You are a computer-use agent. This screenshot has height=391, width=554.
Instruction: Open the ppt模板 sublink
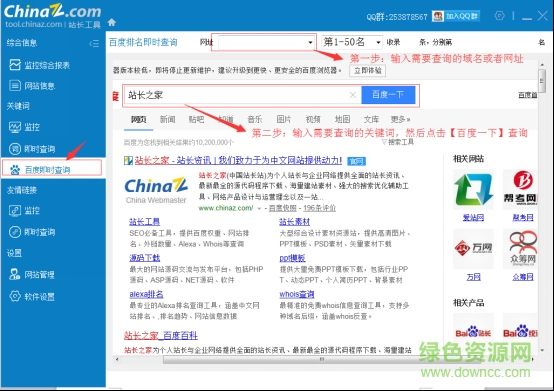tap(292, 258)
